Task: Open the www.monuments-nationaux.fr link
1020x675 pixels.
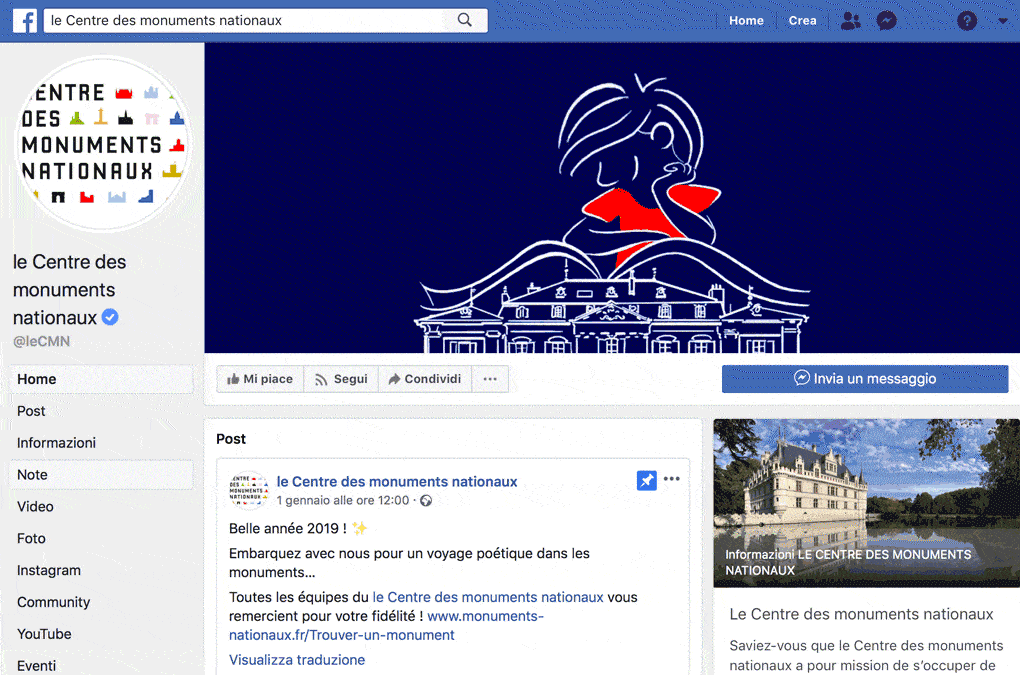Action: 386,626
